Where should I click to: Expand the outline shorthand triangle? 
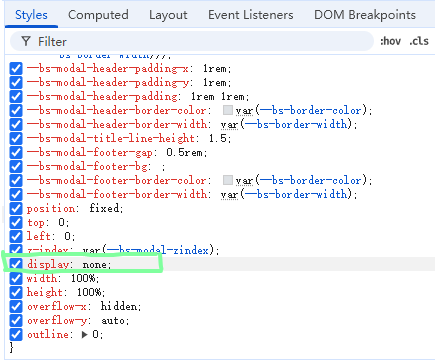point(85,334)
